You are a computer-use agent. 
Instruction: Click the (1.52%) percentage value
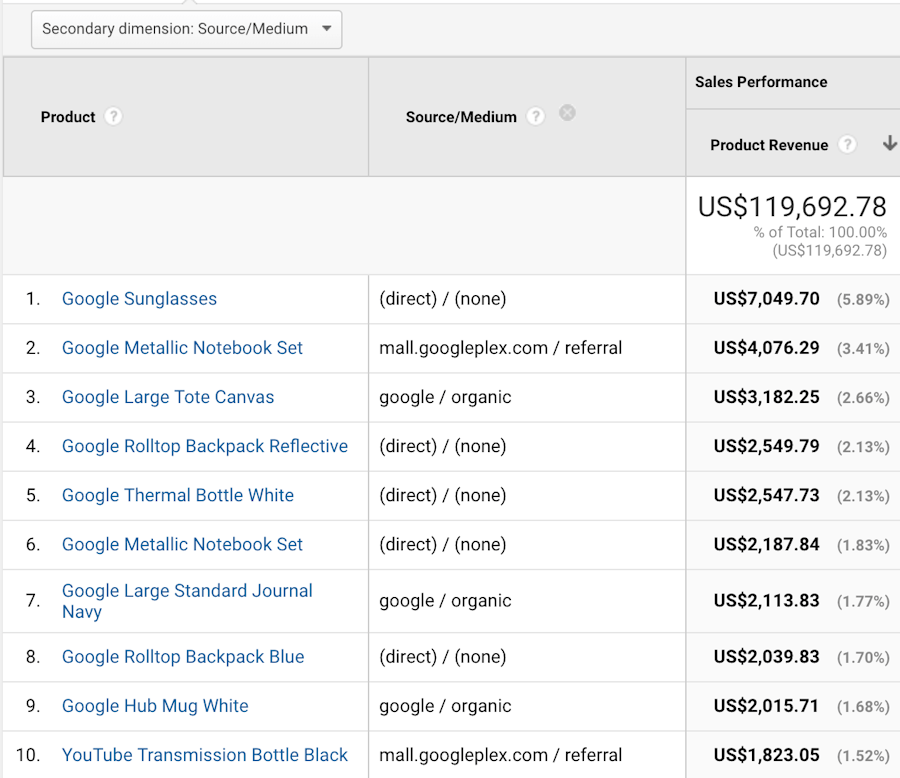(x=863, y=756)
